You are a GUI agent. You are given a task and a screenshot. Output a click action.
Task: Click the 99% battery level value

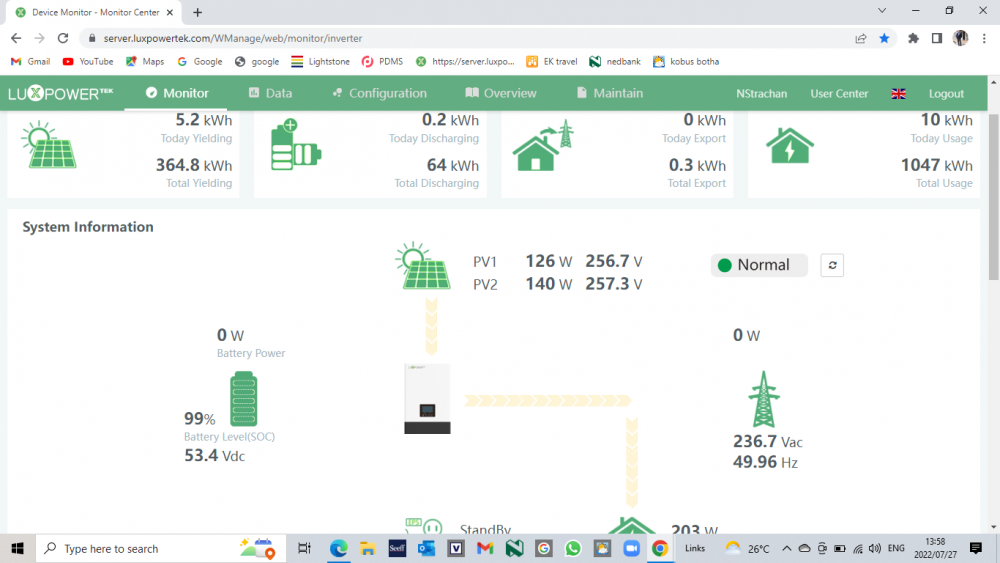point(200,418)
